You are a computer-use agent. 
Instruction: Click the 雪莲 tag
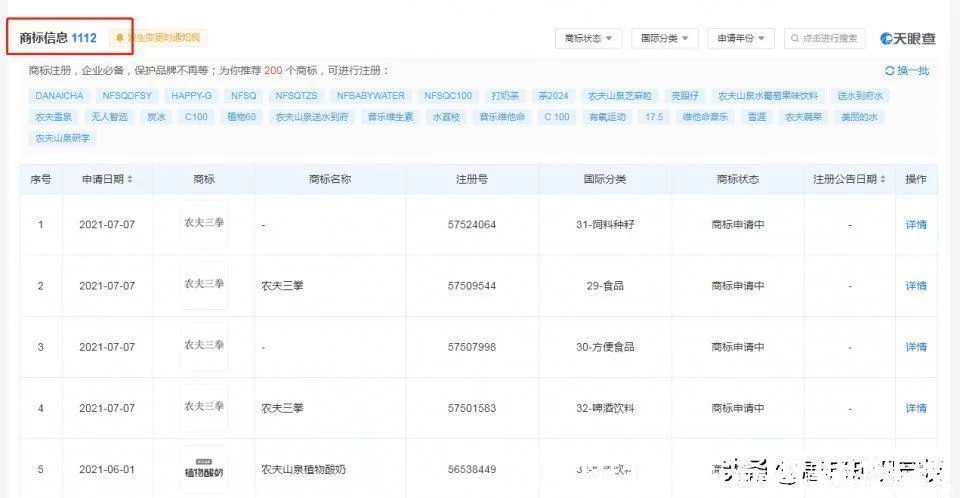757,117
